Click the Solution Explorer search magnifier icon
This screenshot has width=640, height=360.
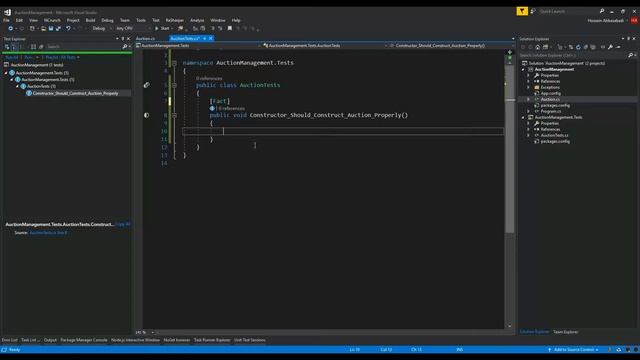[631, 55]
